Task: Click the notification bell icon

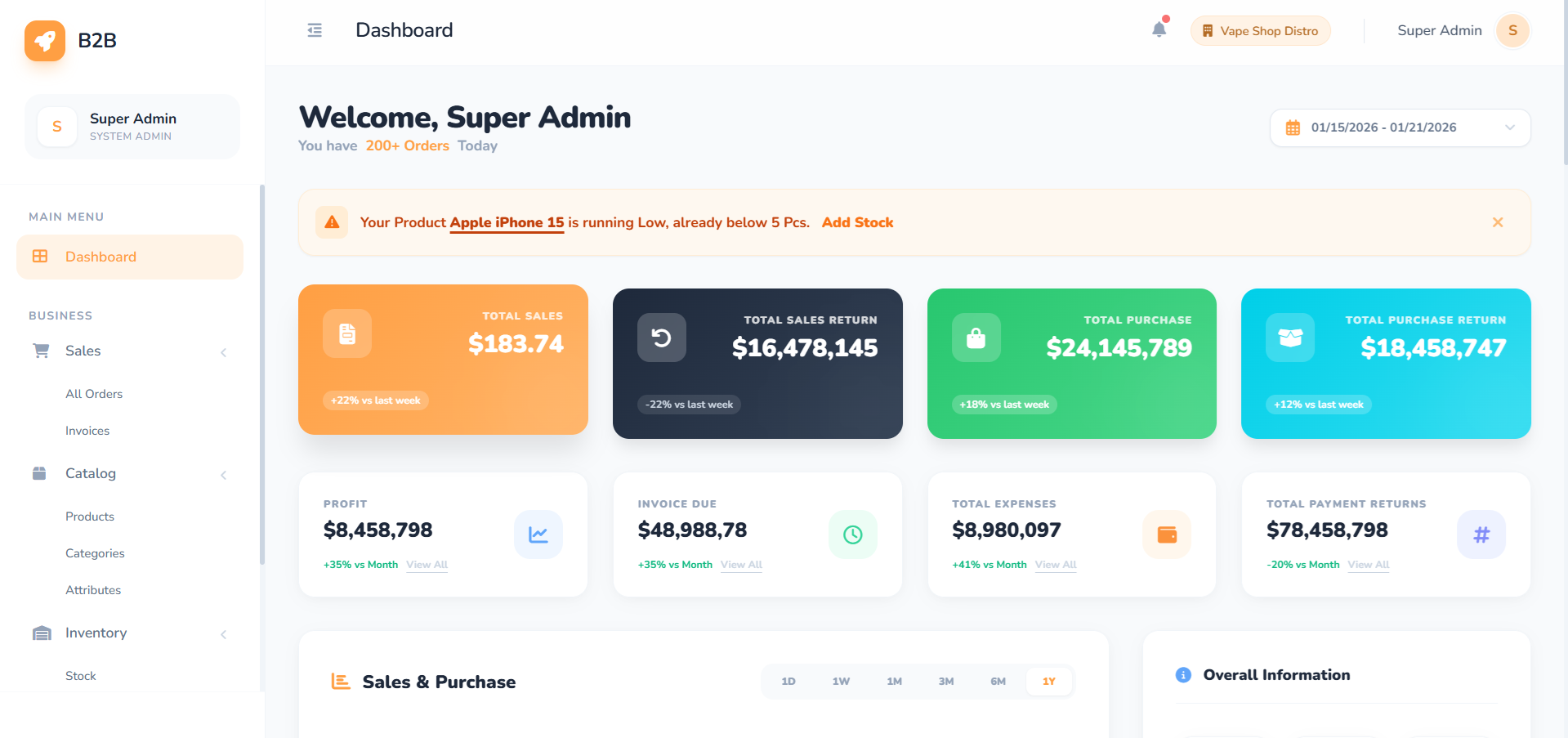Action: [1159, 30]
